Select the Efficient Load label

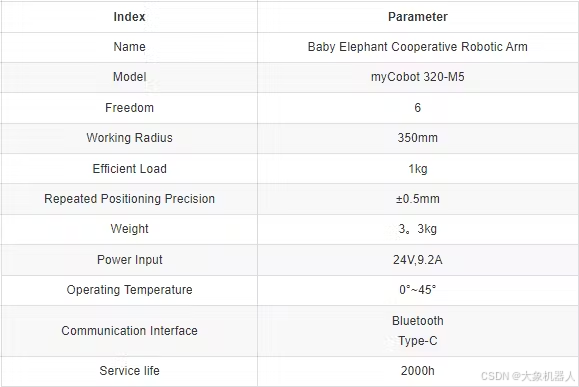tap(129, 169)
